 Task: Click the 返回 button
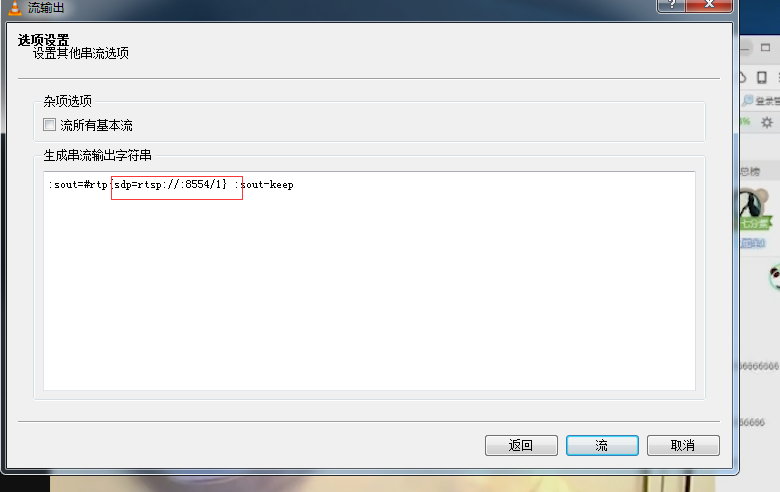521,445
